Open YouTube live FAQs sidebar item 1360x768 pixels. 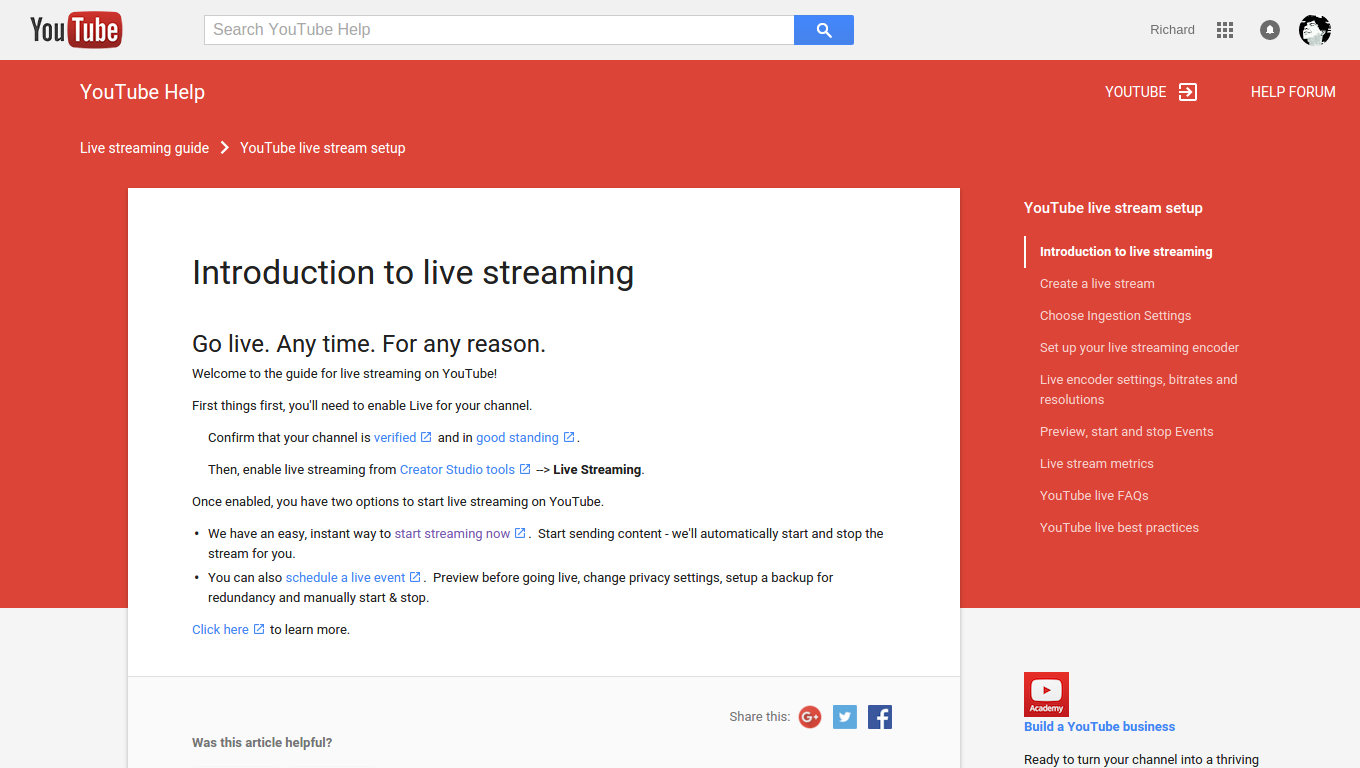tap(1094, 496)
